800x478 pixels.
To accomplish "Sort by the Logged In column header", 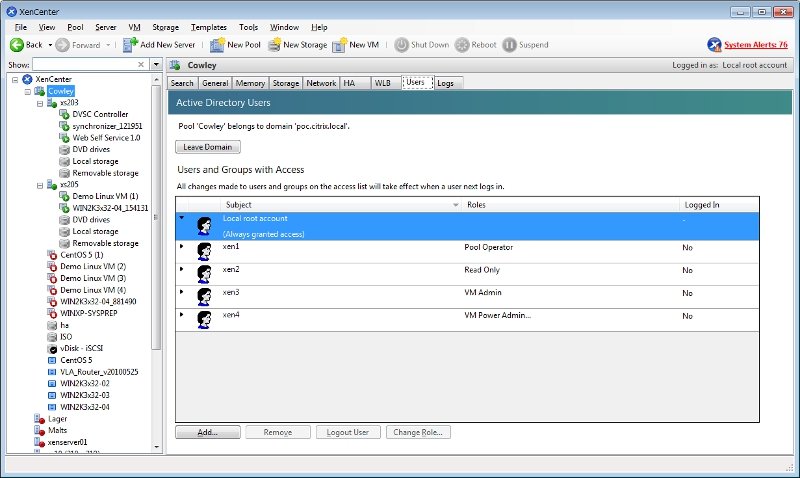I will (719, 205).
